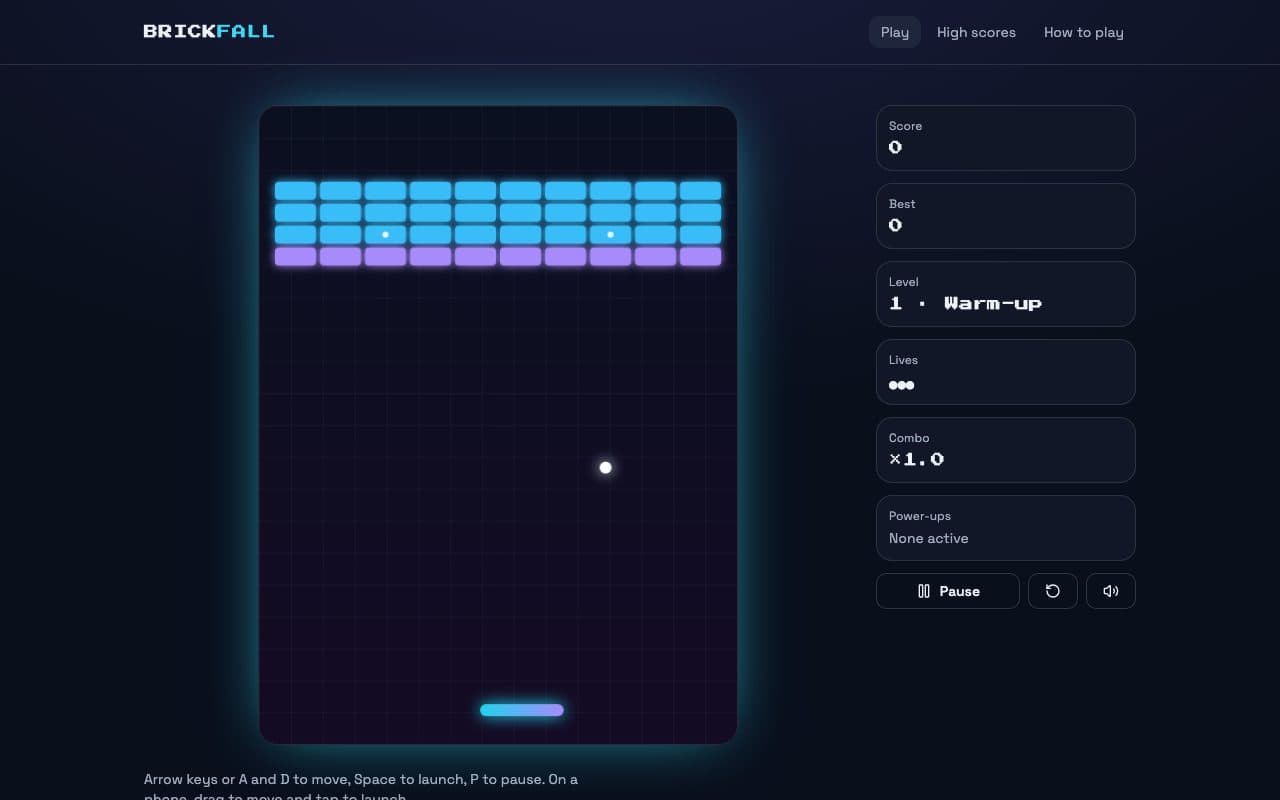Click the "None active" power-ups text
The image size is (1280, 800).
tap(929, 538)
